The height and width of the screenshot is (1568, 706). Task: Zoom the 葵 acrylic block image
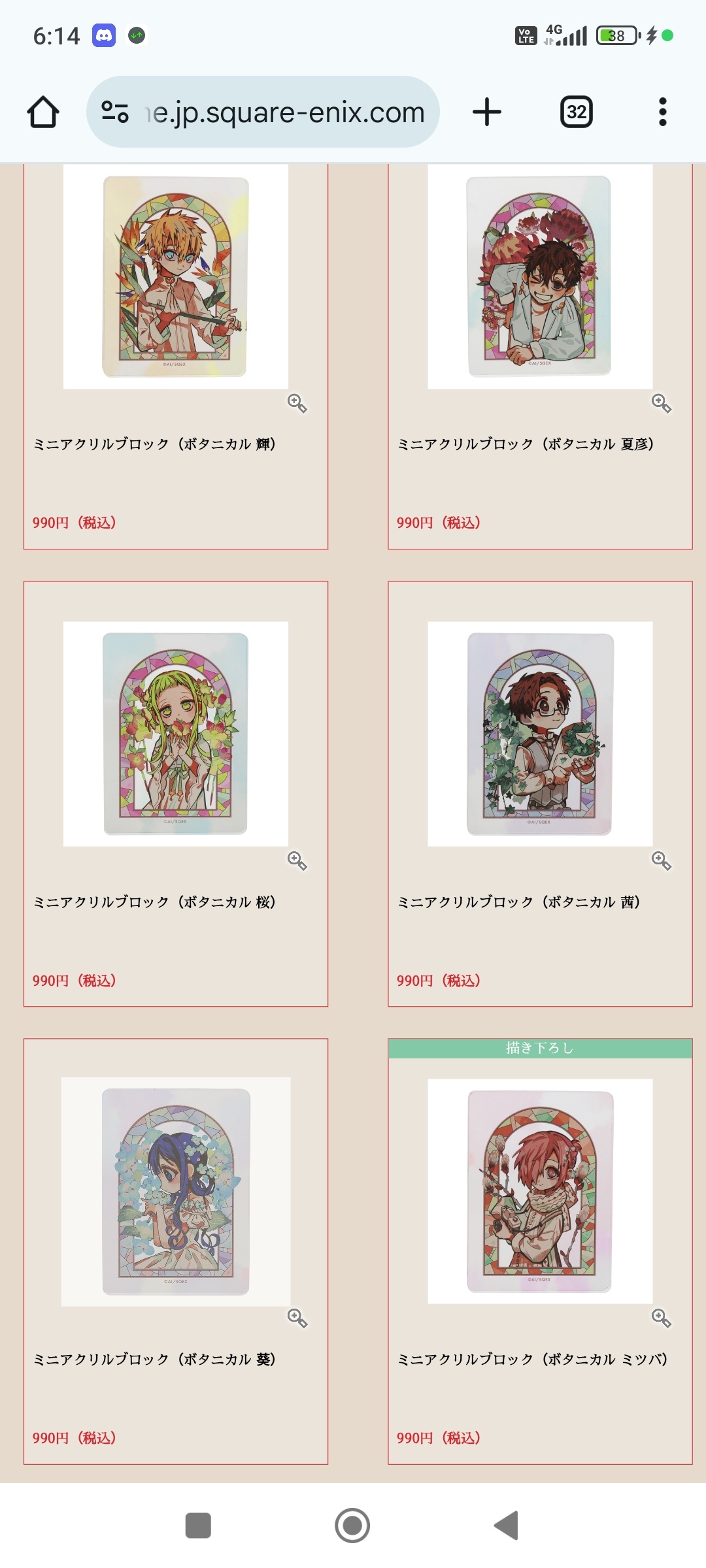(x=297, y=1318)
